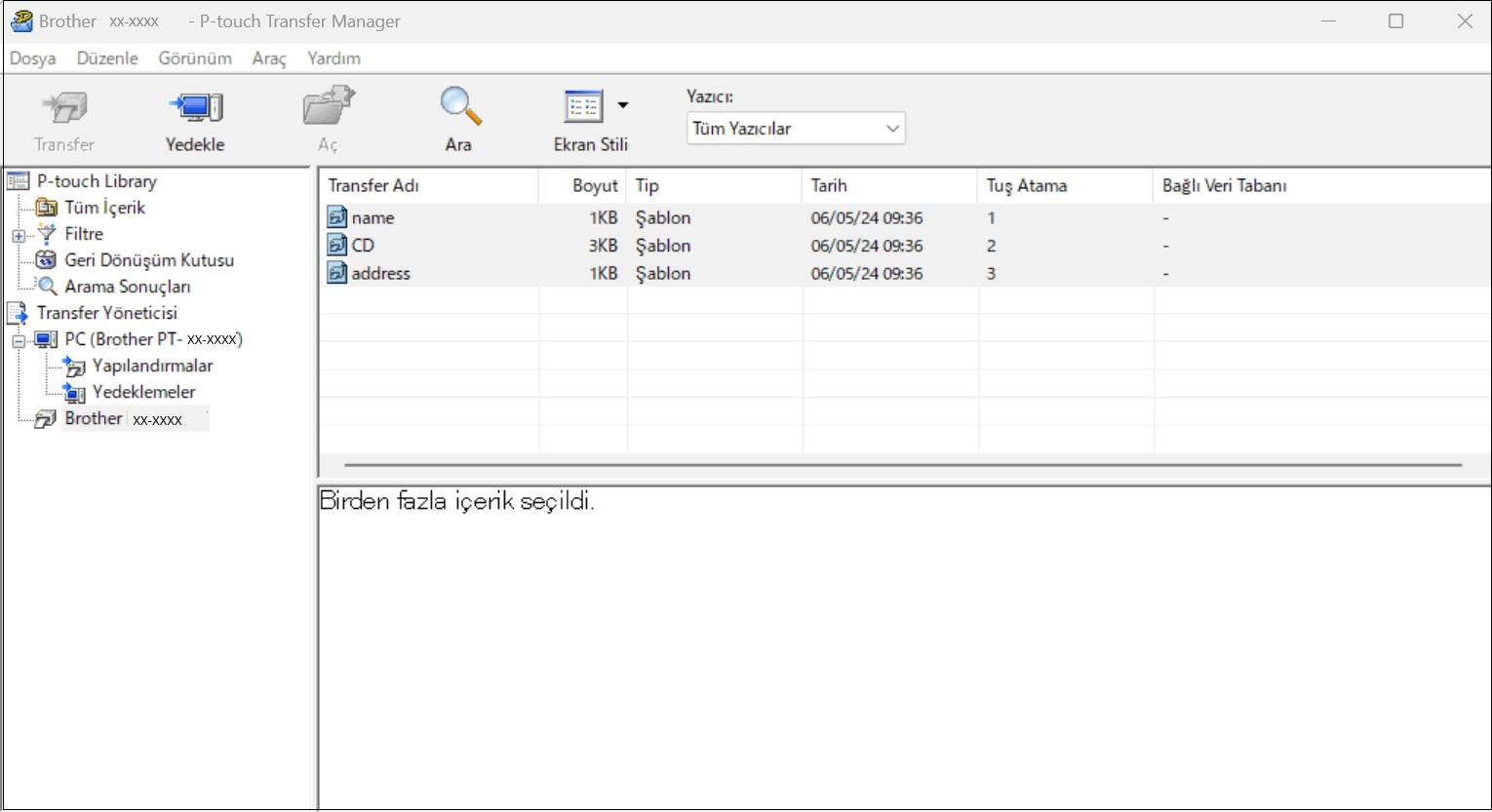Select Tüm İçerik in the library tree
The height and width of the screenshot is (812, 1492).
tap(104, 208)
